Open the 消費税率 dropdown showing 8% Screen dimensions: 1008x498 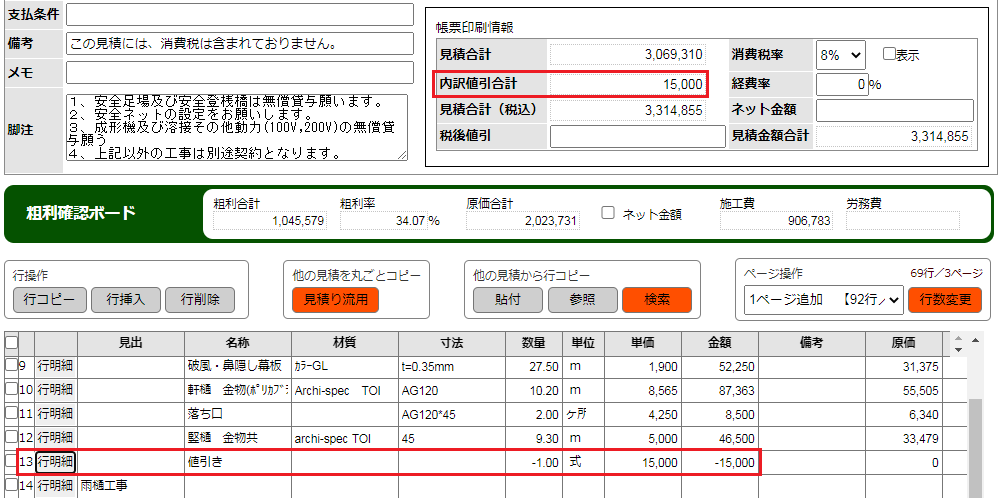tap(840, 54)
